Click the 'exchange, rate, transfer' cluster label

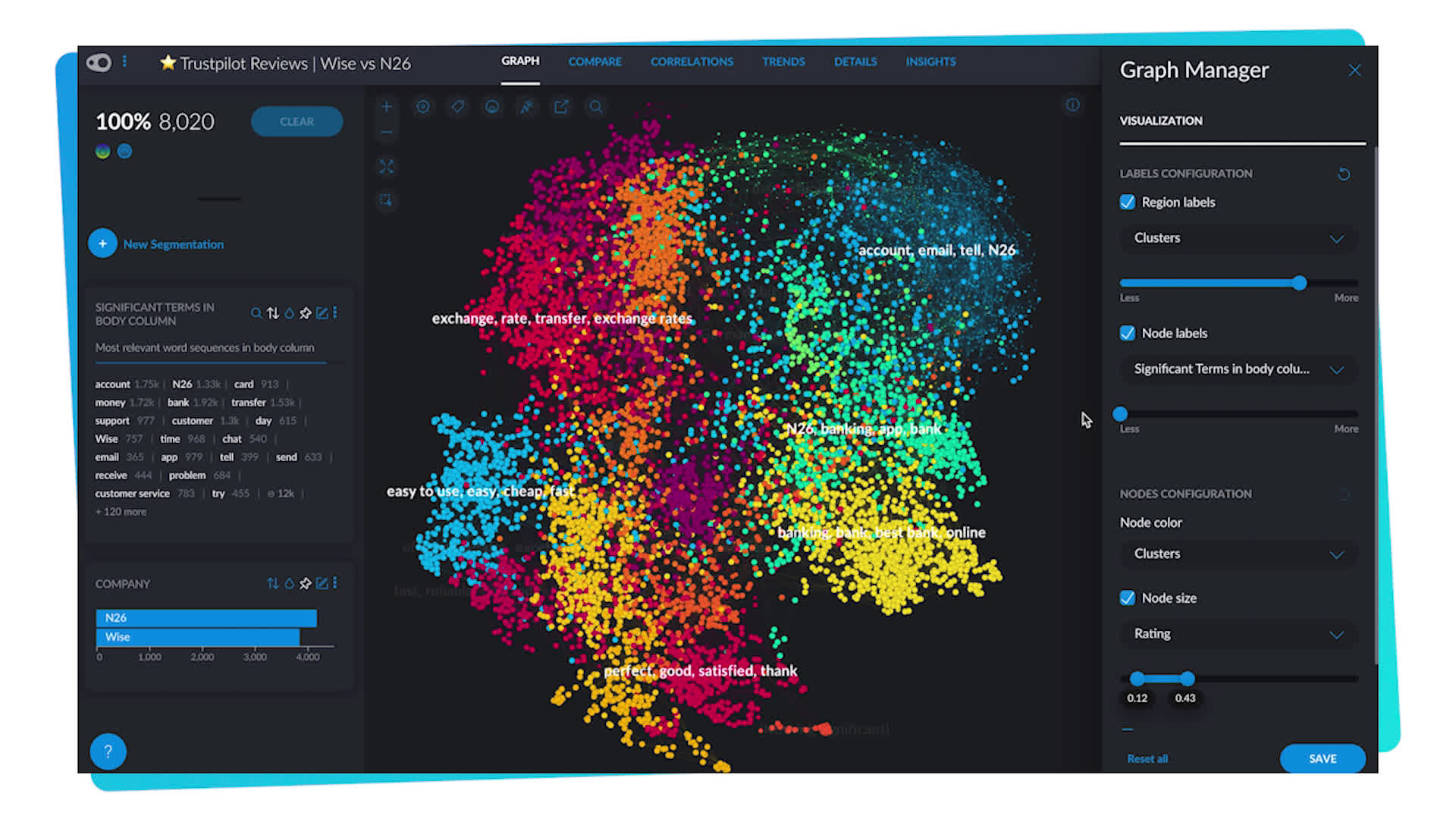562,318
